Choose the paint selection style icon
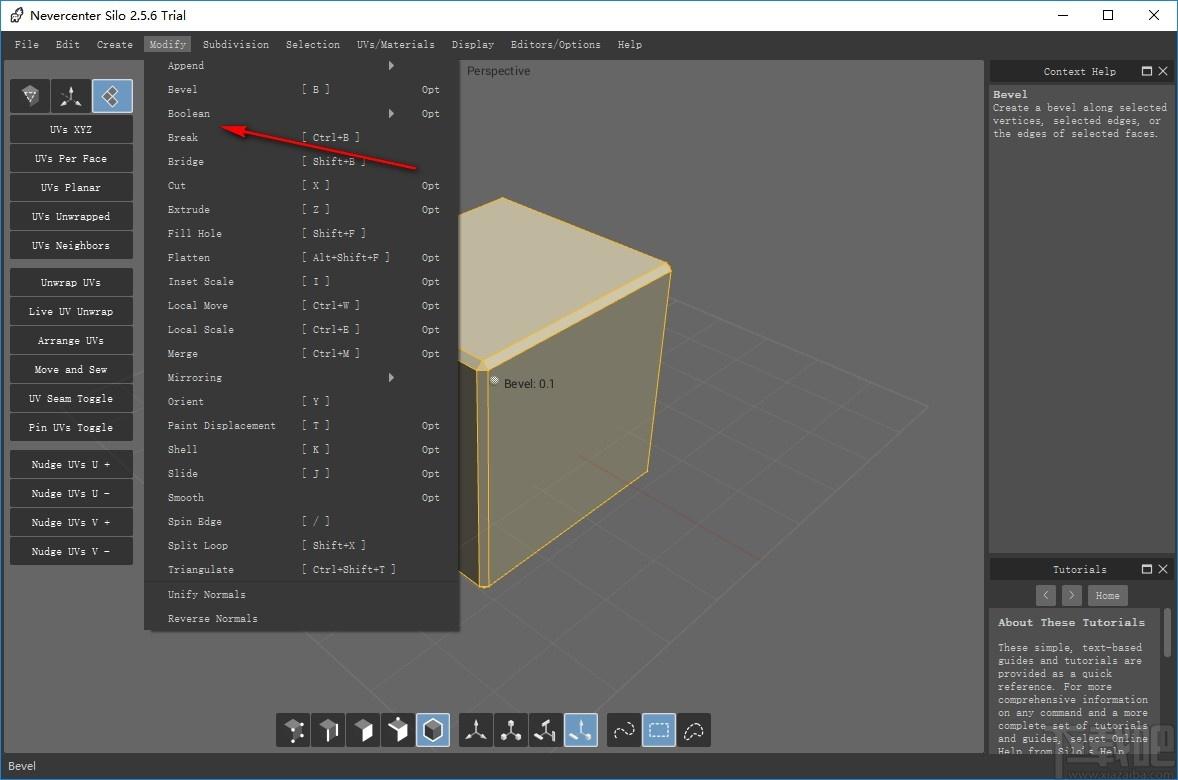1178x780 pixels. tap(624, 730)
